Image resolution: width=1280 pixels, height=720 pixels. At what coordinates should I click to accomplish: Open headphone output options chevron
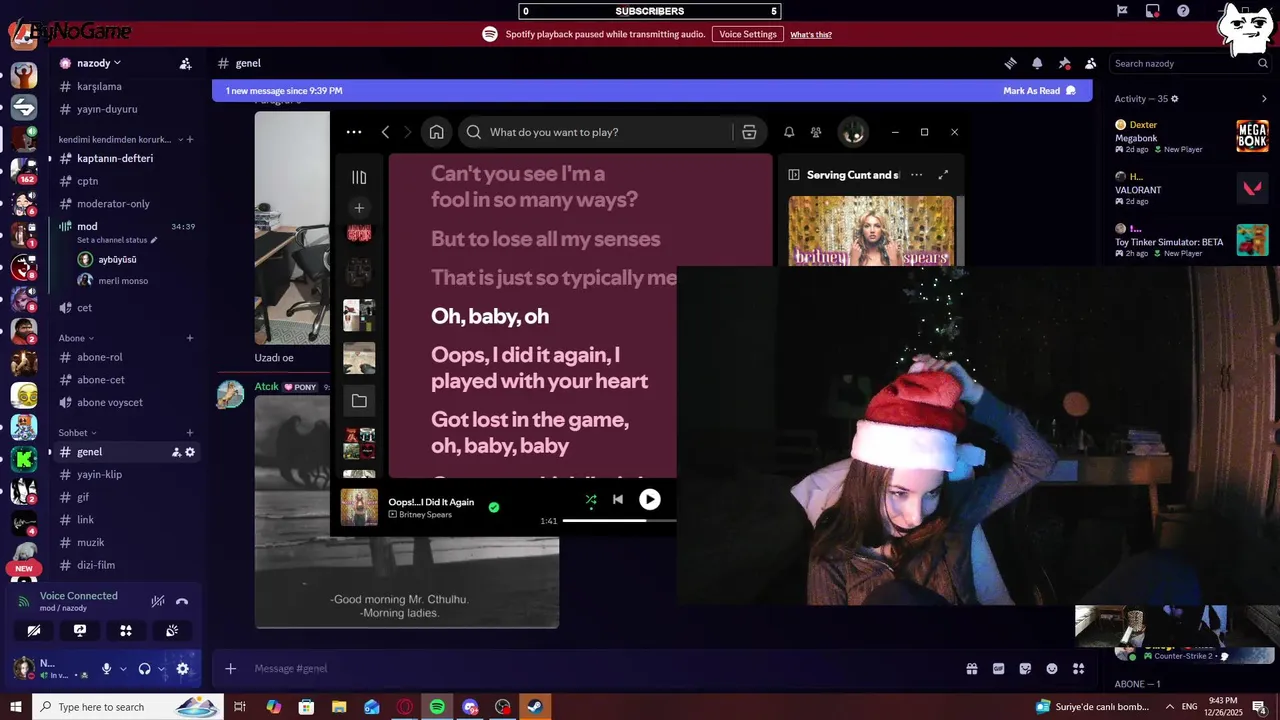[161, 669]
